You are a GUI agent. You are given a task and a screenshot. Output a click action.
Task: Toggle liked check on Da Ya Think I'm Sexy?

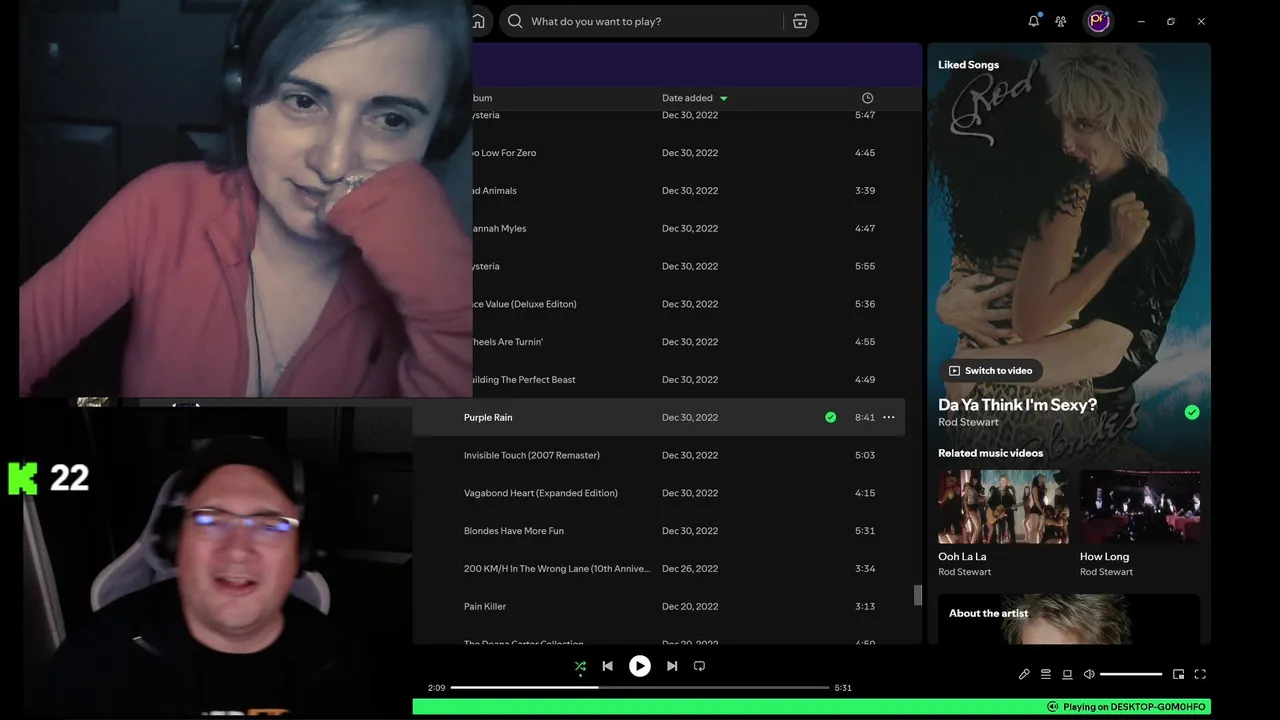pyautogui.click(x=1192, y=412)
